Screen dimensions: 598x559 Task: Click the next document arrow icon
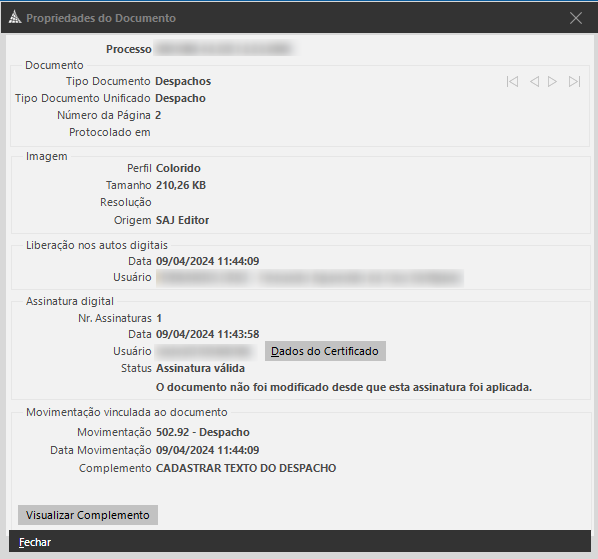click(552, 82)
